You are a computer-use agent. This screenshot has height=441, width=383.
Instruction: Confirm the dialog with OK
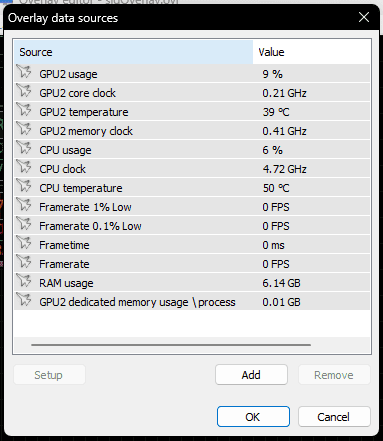pyautogui.click(x=253, y=416)
